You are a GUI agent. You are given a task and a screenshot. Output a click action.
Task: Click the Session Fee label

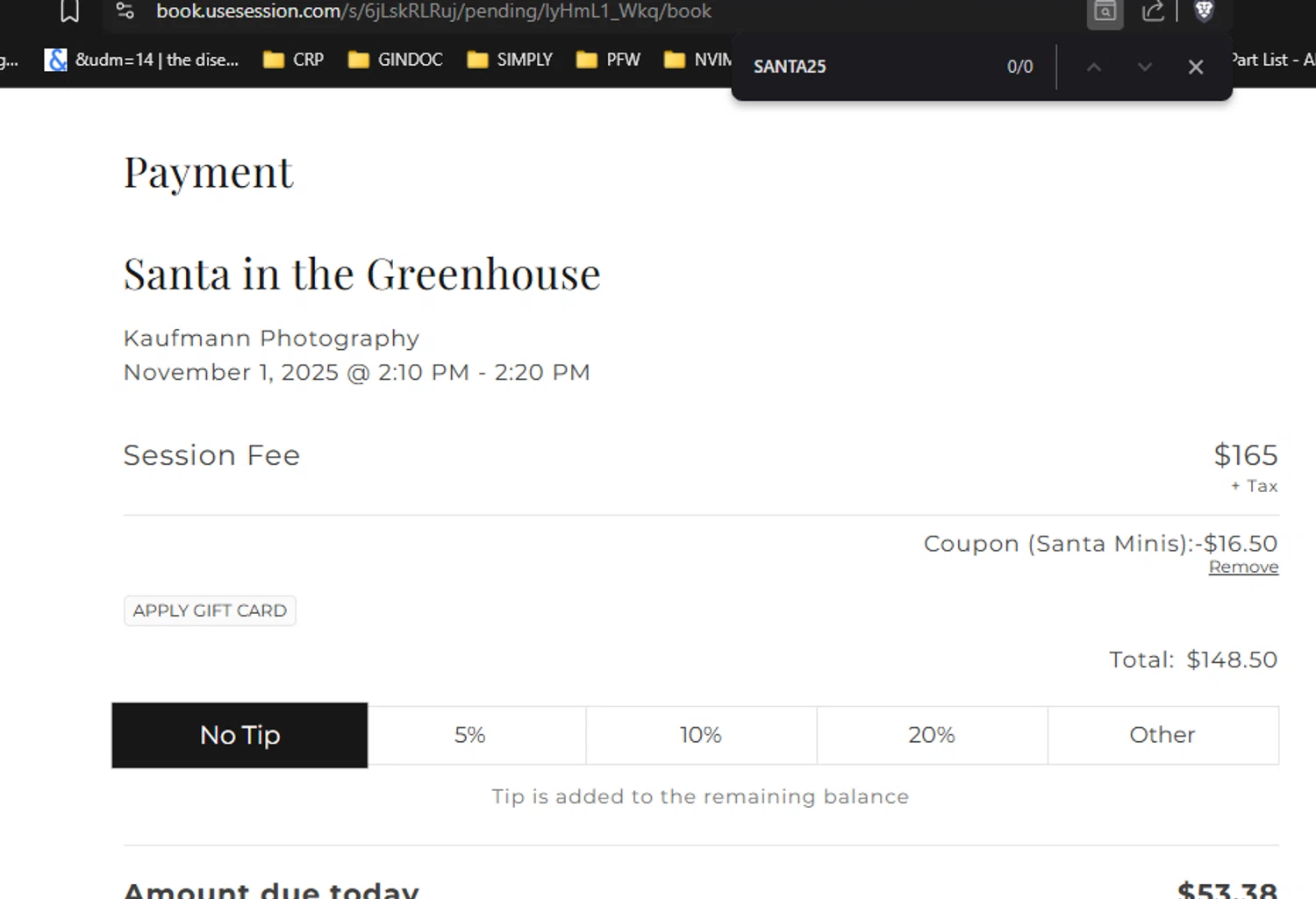(x=211, y=455)
